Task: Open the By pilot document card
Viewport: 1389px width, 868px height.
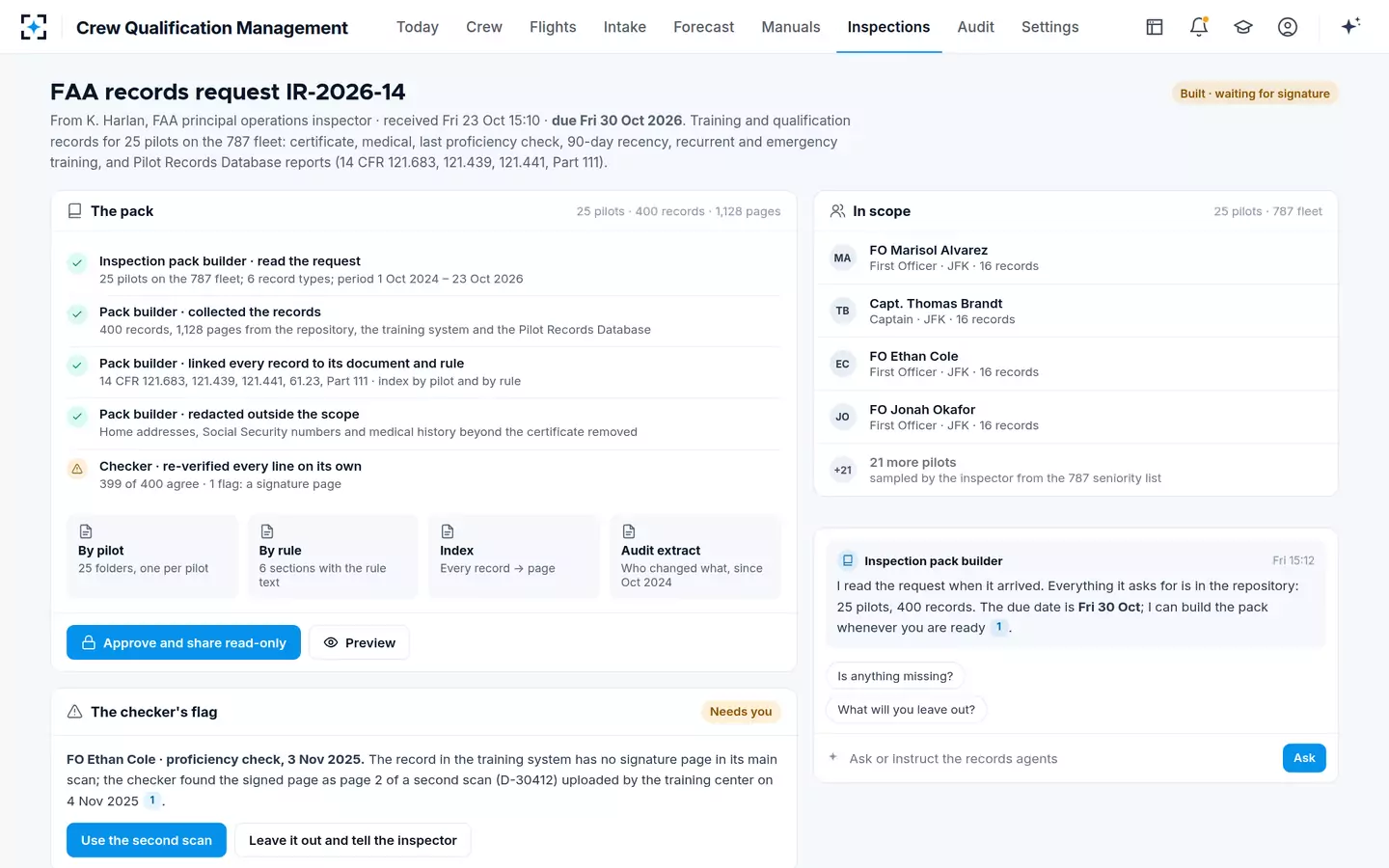Action: pyautogui.click(x=152, y=556)
